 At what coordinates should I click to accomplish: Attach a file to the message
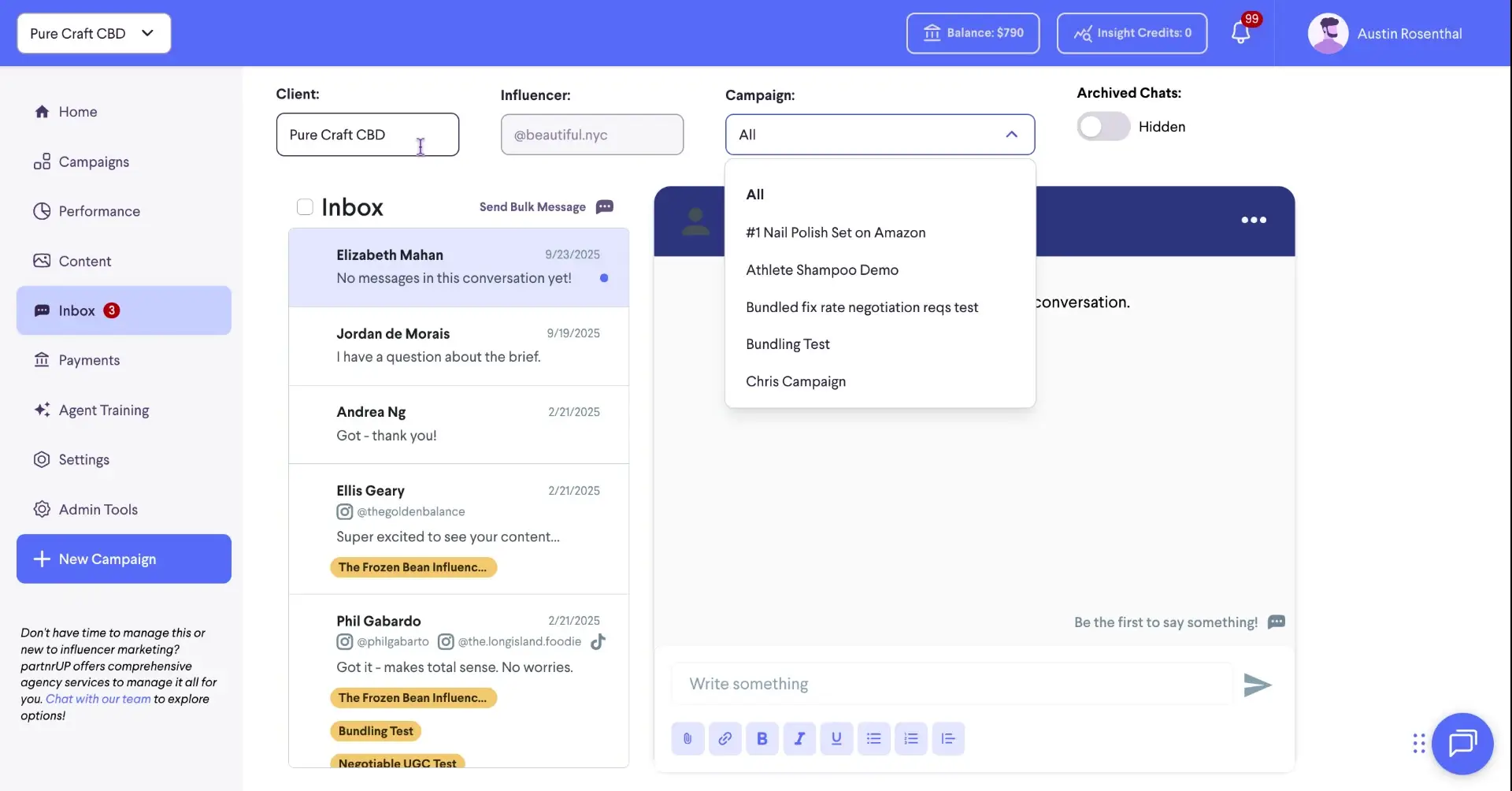tap(687, 738)
